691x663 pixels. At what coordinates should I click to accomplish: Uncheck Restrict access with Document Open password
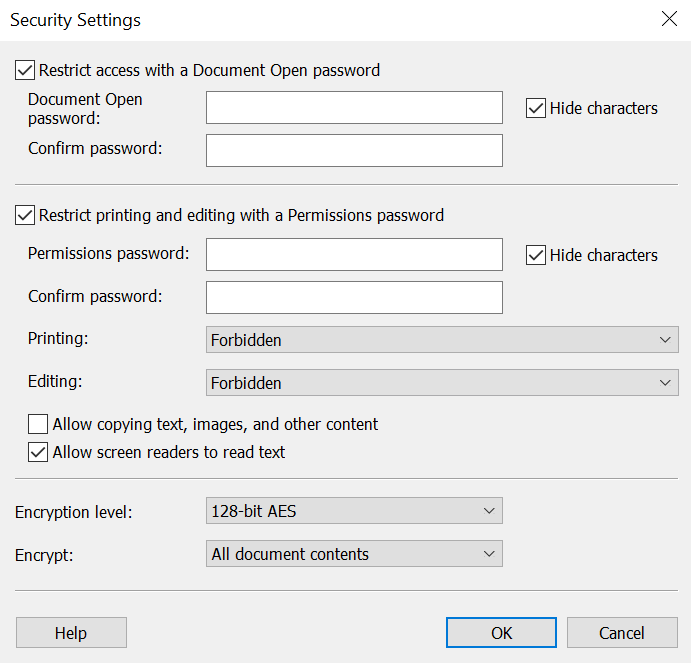point(25,71)
